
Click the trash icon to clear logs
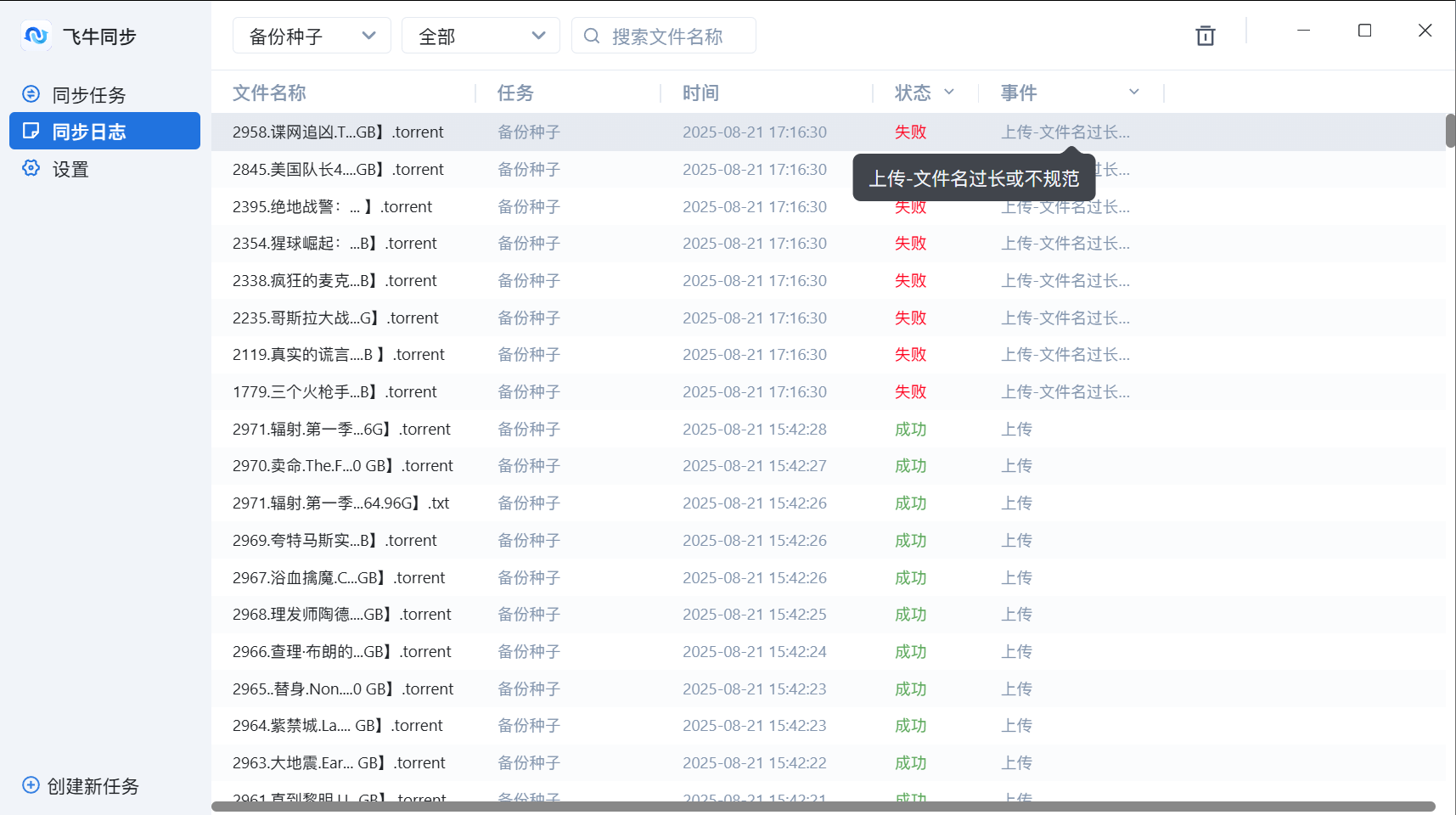(1206, 36)
